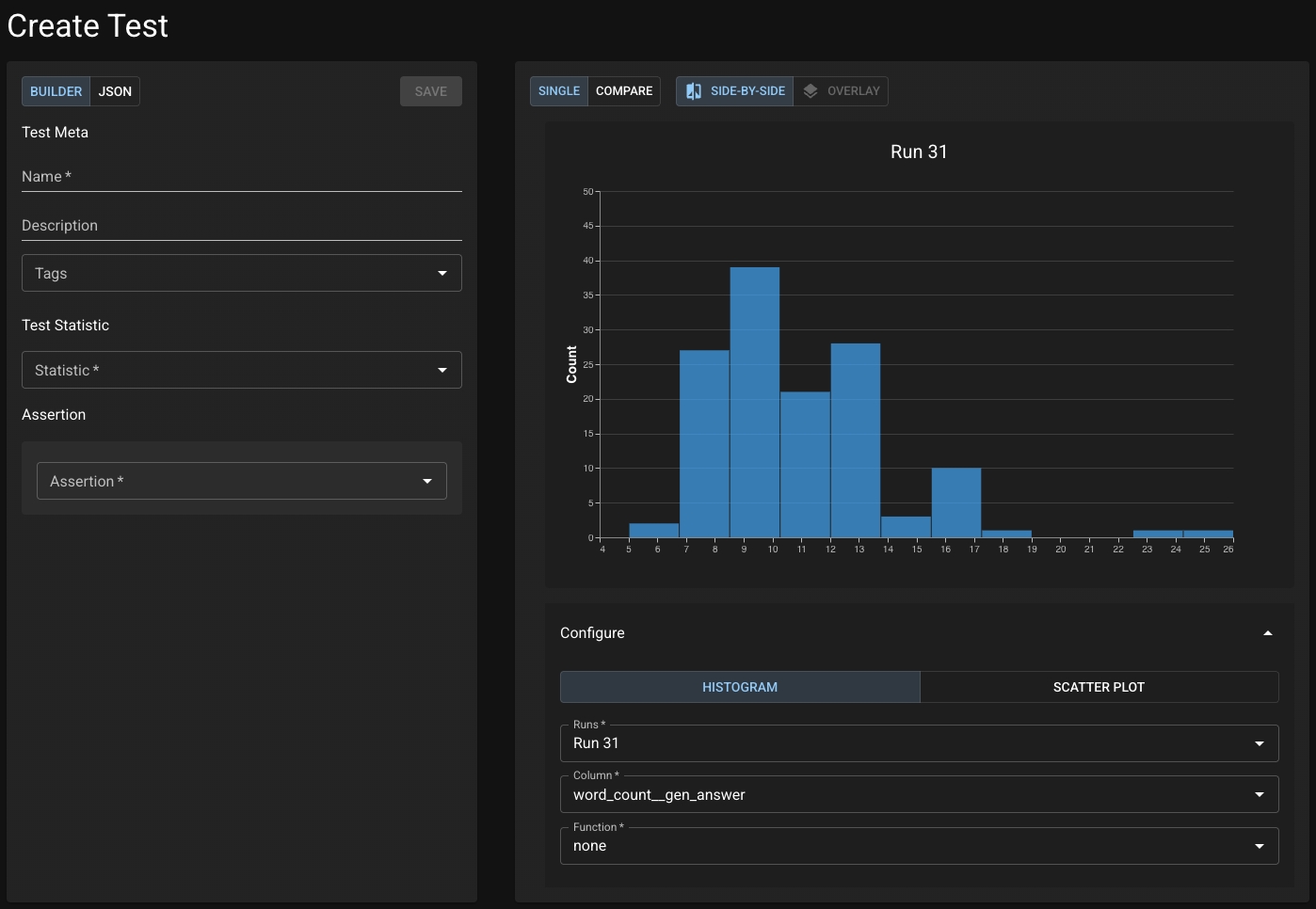Switch to Builder mode

coord(56,91)
